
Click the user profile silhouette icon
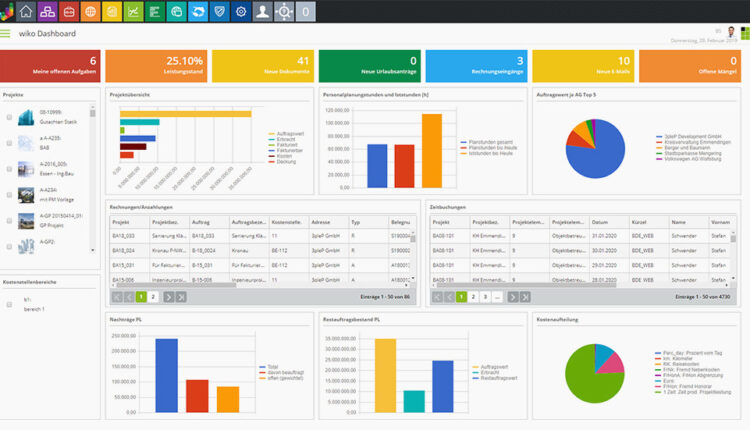(264, 12)
